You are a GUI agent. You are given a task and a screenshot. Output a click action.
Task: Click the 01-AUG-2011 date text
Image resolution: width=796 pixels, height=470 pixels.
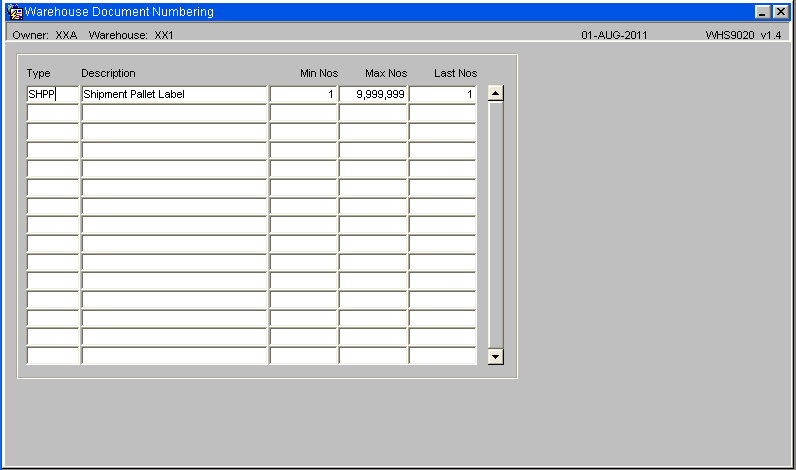614,35
